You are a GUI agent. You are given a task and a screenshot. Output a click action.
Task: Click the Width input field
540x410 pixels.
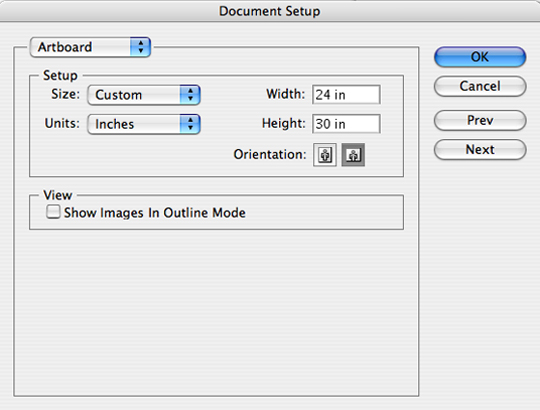click(346, 95)
